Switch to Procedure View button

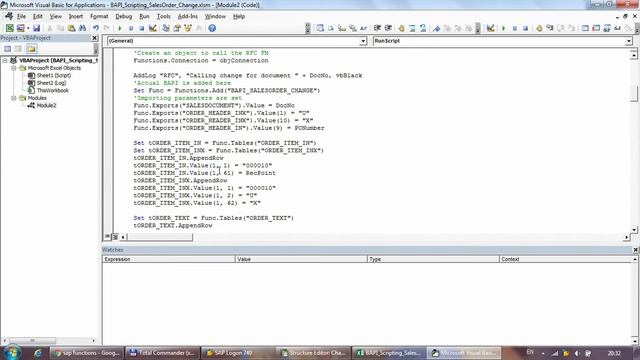tap(107, 237)
